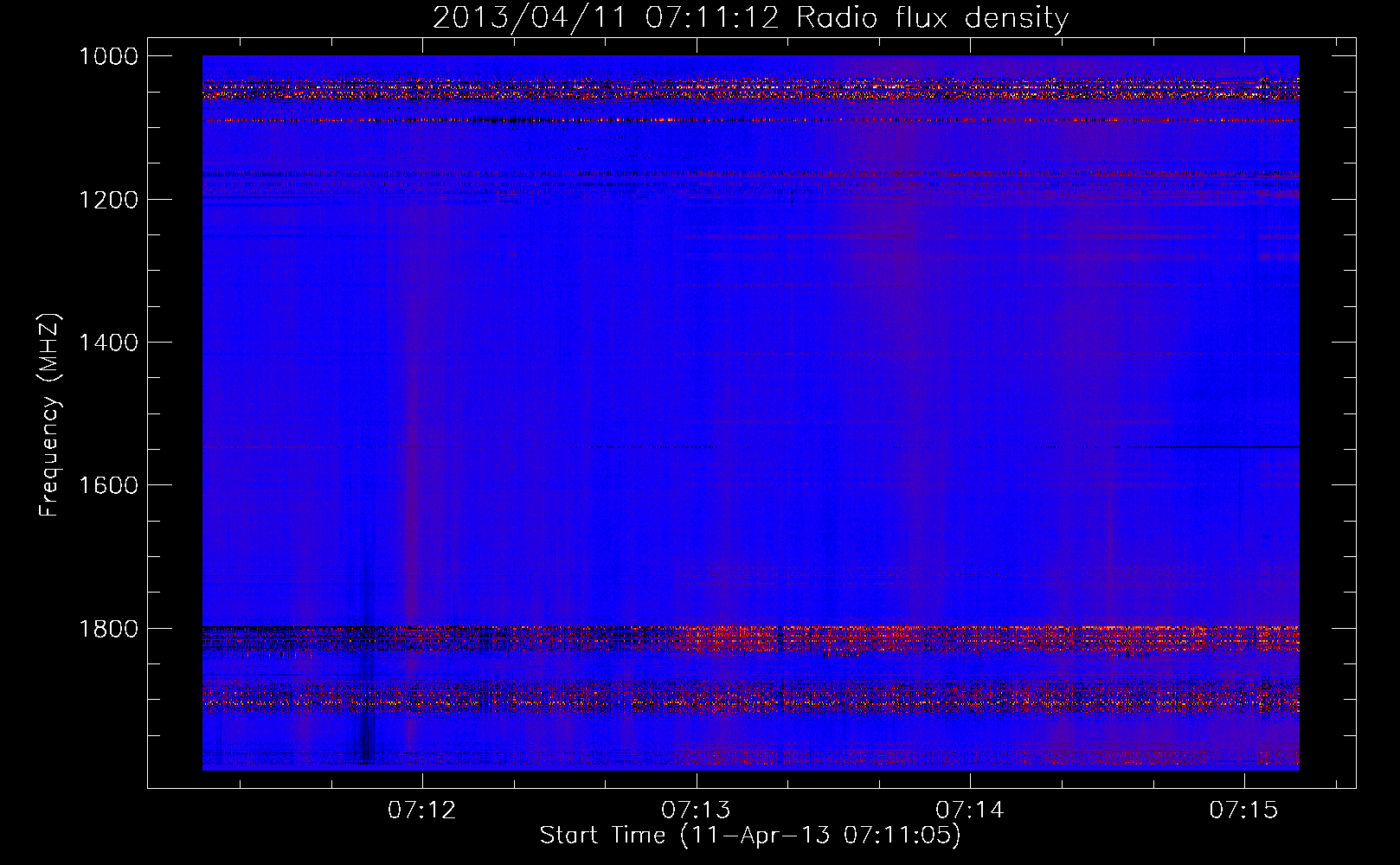This screenshot has width=1400, height=865.
Task: Click the 'Start Time (11-Apr-13 07:11:05)' axis label
Action: click(x=750, y=836)
